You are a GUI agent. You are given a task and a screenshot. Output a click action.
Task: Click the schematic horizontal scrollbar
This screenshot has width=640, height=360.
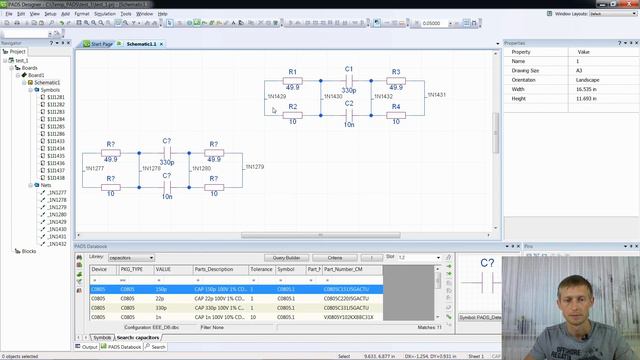320,235
